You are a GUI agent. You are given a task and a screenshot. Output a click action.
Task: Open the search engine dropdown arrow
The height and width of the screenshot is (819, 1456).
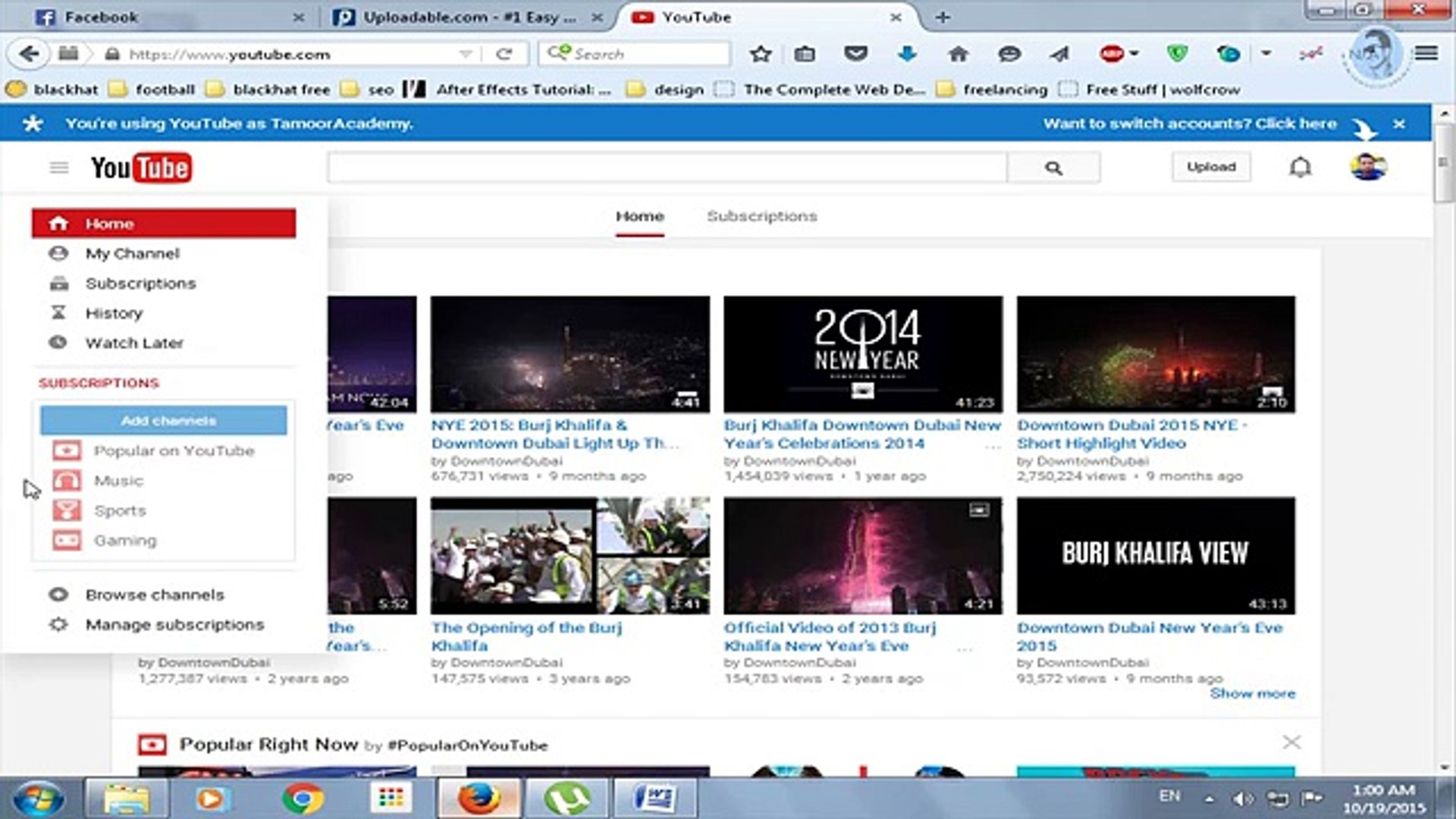[560, 53]
